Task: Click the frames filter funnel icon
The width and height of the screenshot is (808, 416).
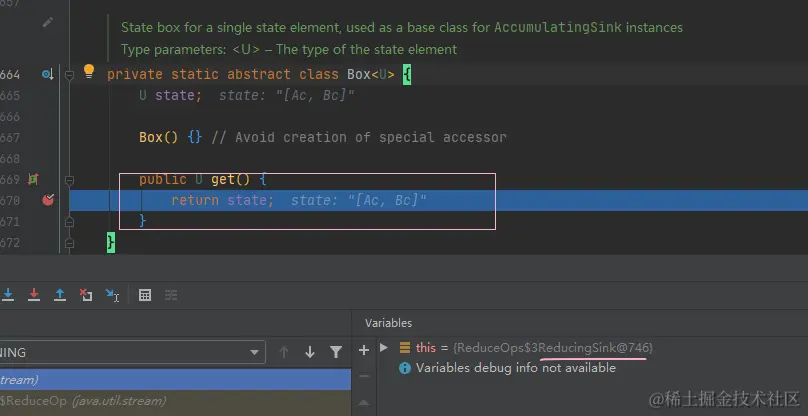Action: (336, 353)
